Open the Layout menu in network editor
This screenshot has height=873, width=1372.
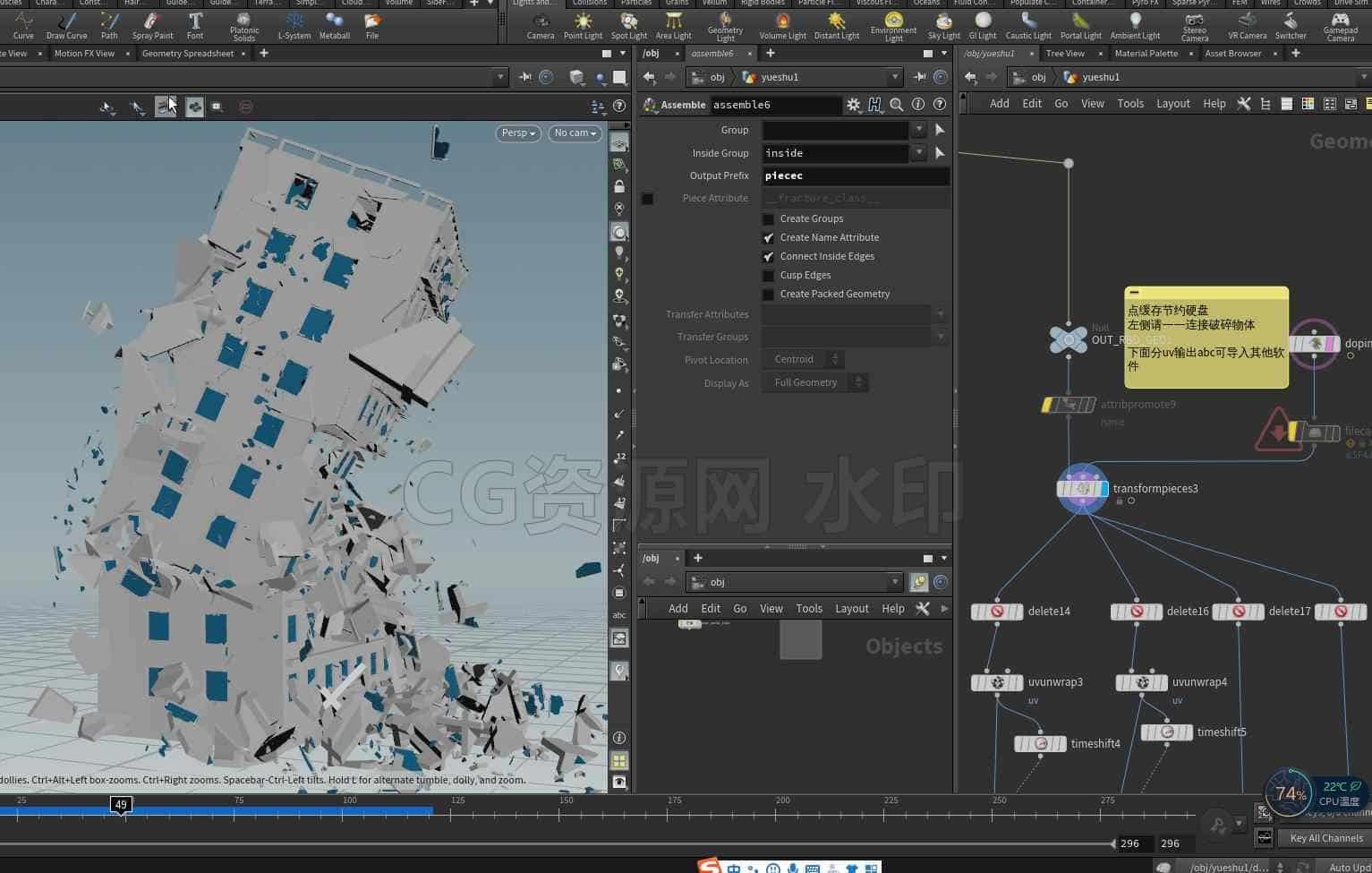pos(1172,104)
